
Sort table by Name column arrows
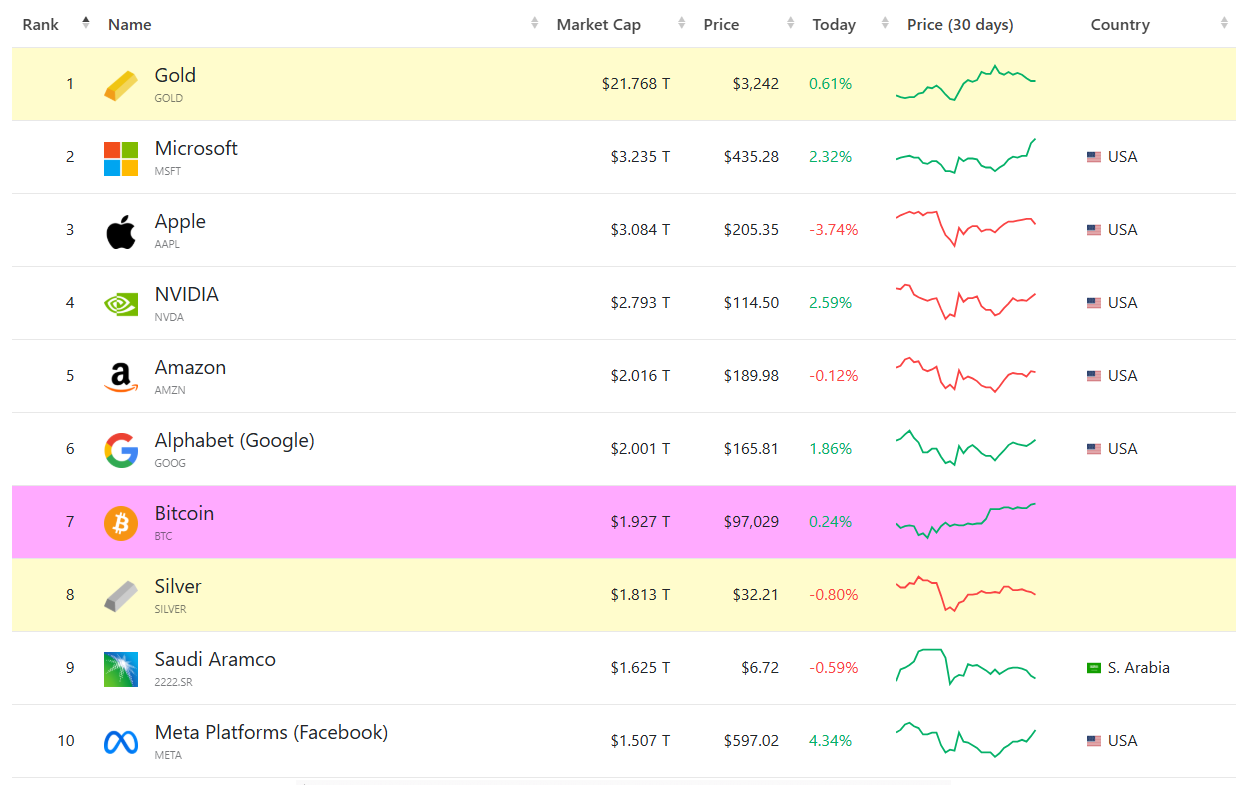(535, 23)
